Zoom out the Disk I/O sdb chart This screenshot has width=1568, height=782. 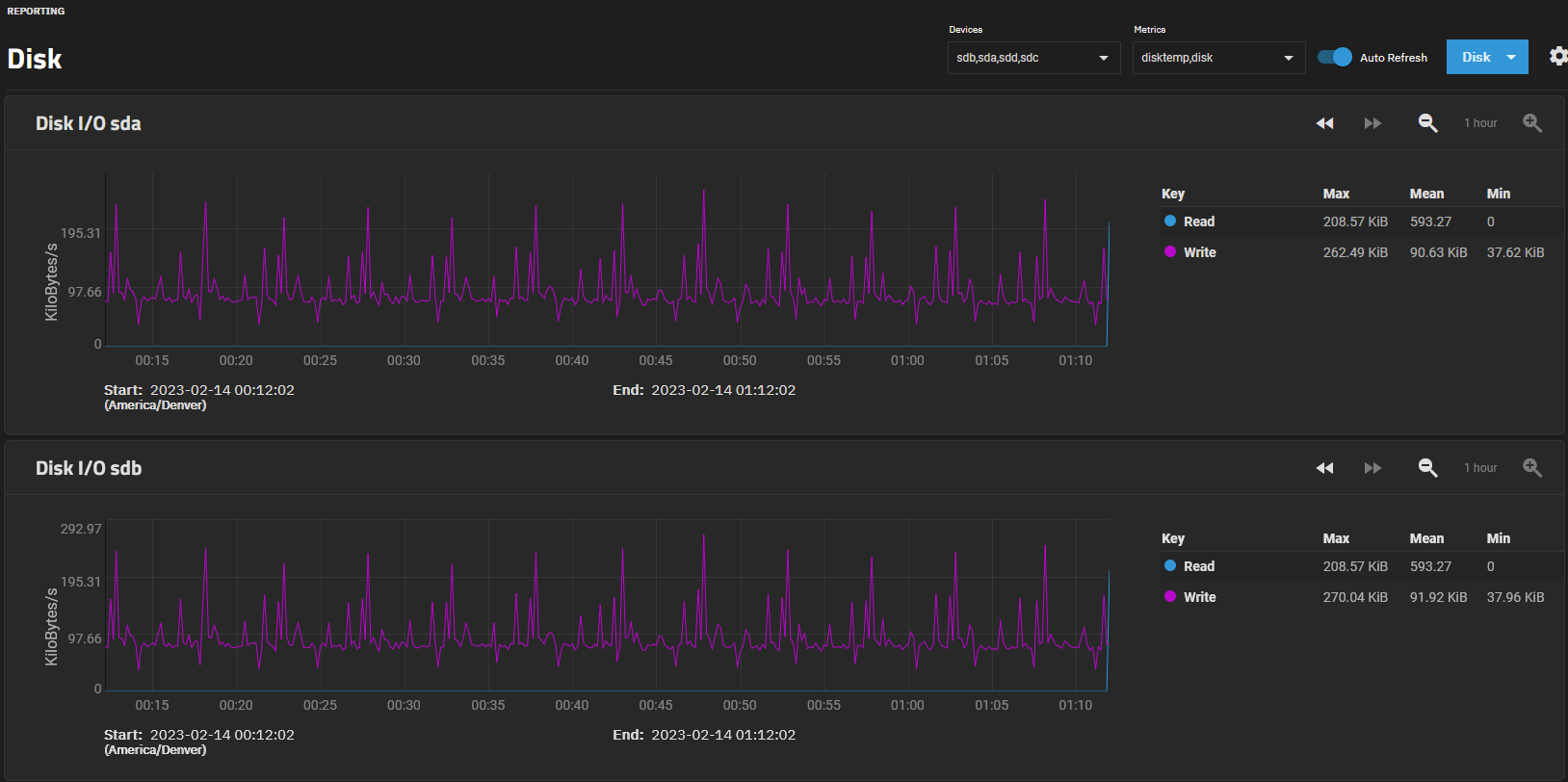point(1428,468)
